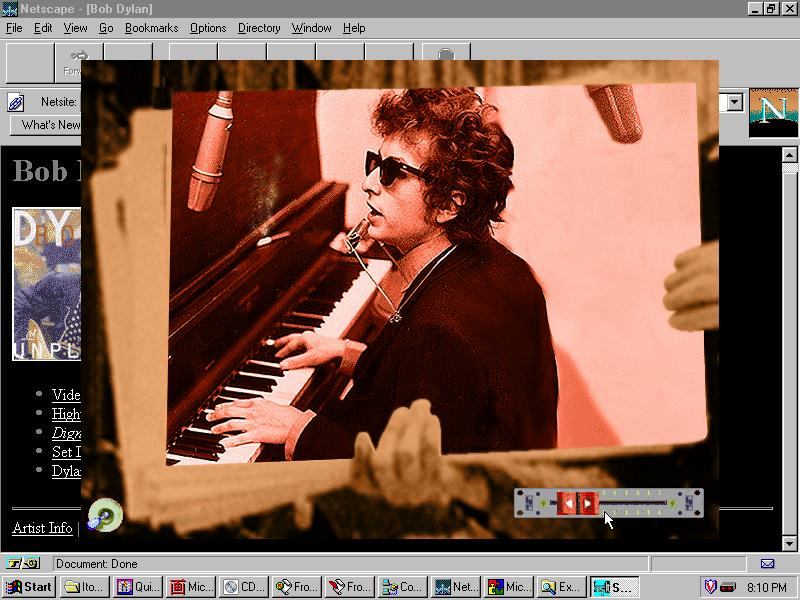
Task: Switch to 'Fro...' taskbar button beside 'Co...'
Action: (350, 587)
